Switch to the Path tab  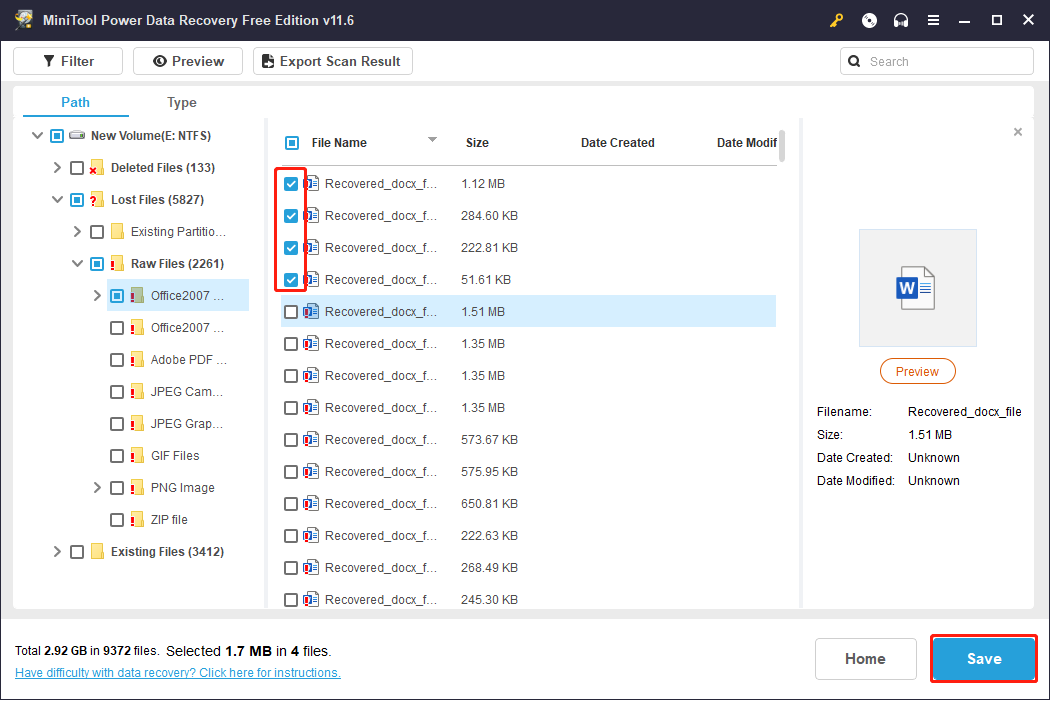(x=75, y=102)
